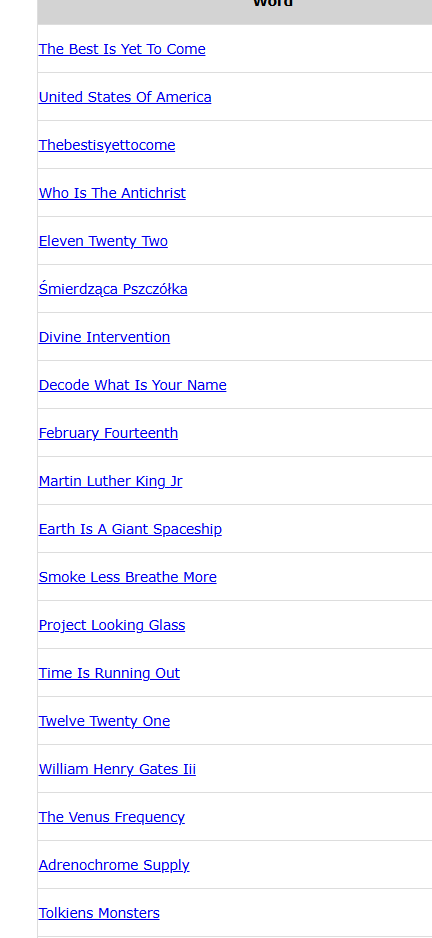Click the Martin Luther King Jr link
The width and height of the screenshot is (432, 938).
111,481
